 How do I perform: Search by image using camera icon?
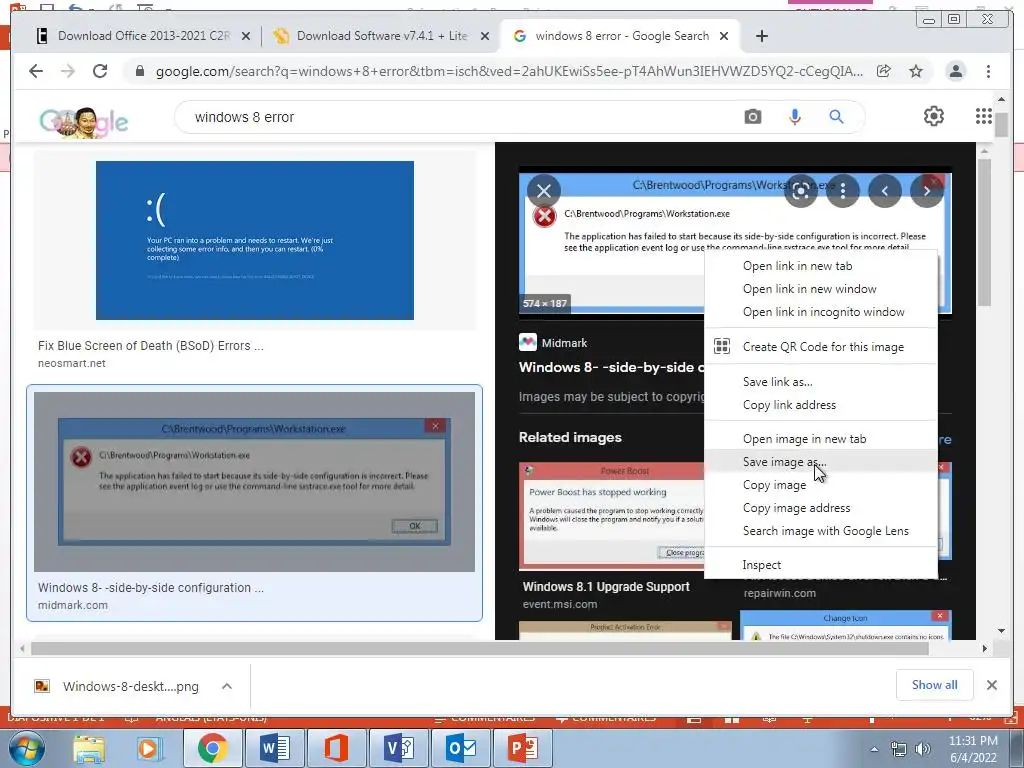753,117
